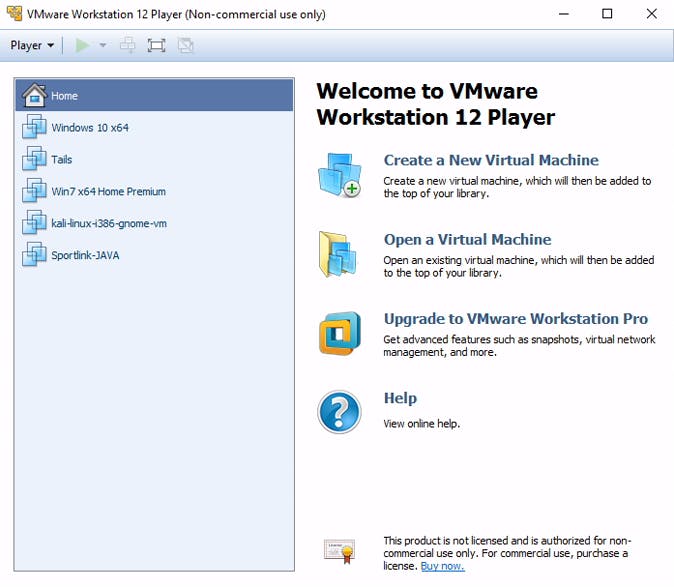The height and width of the screenshot is (587, 674).
Task: Minimize the VMware Player window
Action: (x=564, y=14)
